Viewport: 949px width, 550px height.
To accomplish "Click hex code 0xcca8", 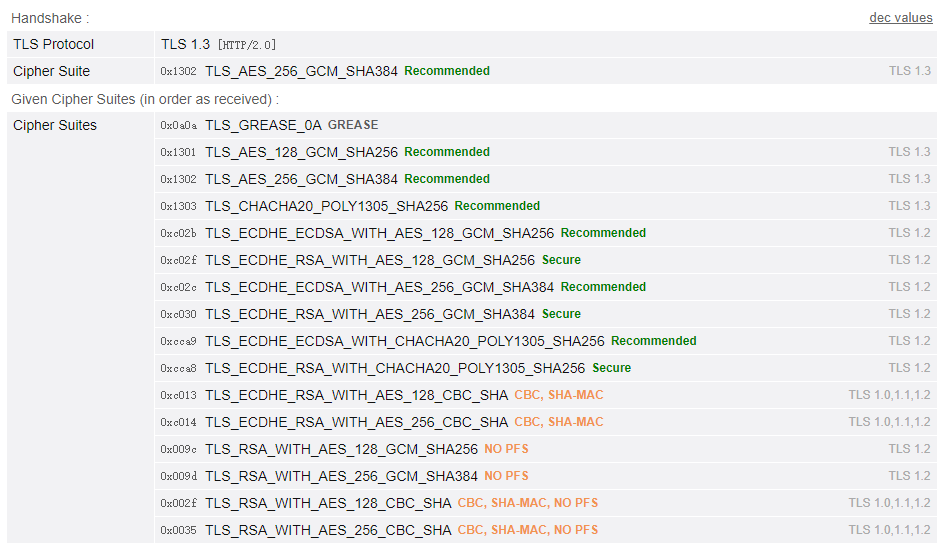I will [179, 368].
